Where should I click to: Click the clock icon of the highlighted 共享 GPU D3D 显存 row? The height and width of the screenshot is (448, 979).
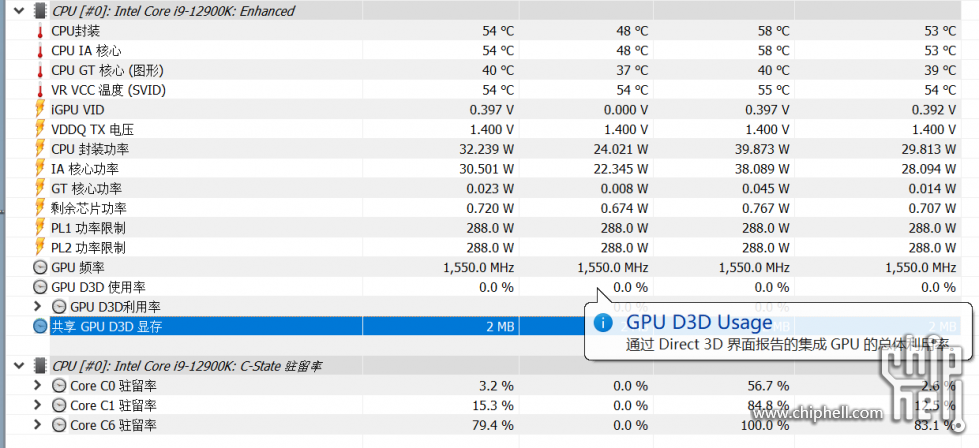[x=40, y=326]
